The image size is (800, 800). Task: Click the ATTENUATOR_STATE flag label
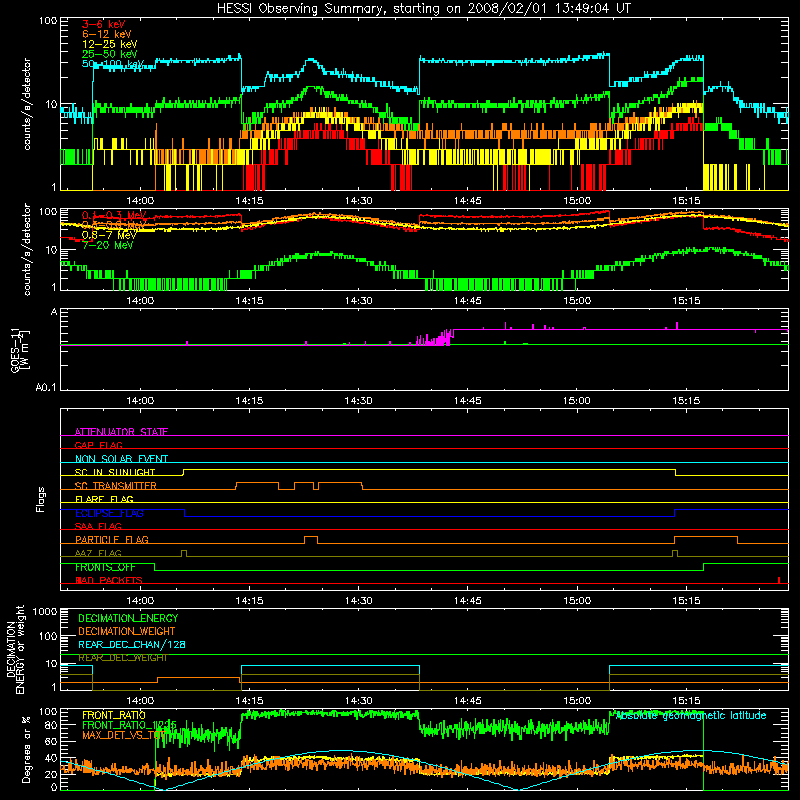[121, 432]
